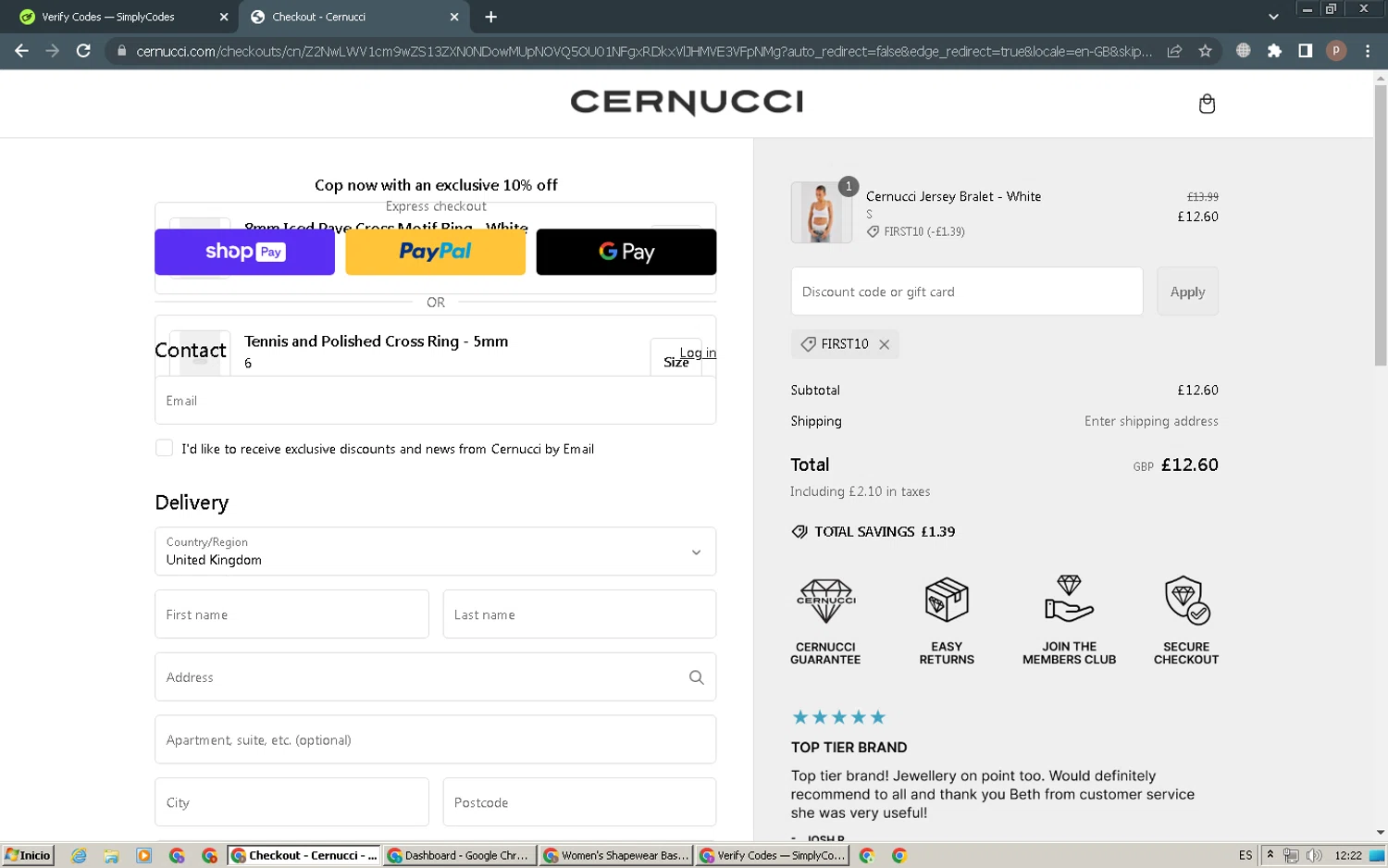The width and height of the screenshot is (1388, 868).
Task: Click the CERNUCCI logo
Action: (687, 102)
